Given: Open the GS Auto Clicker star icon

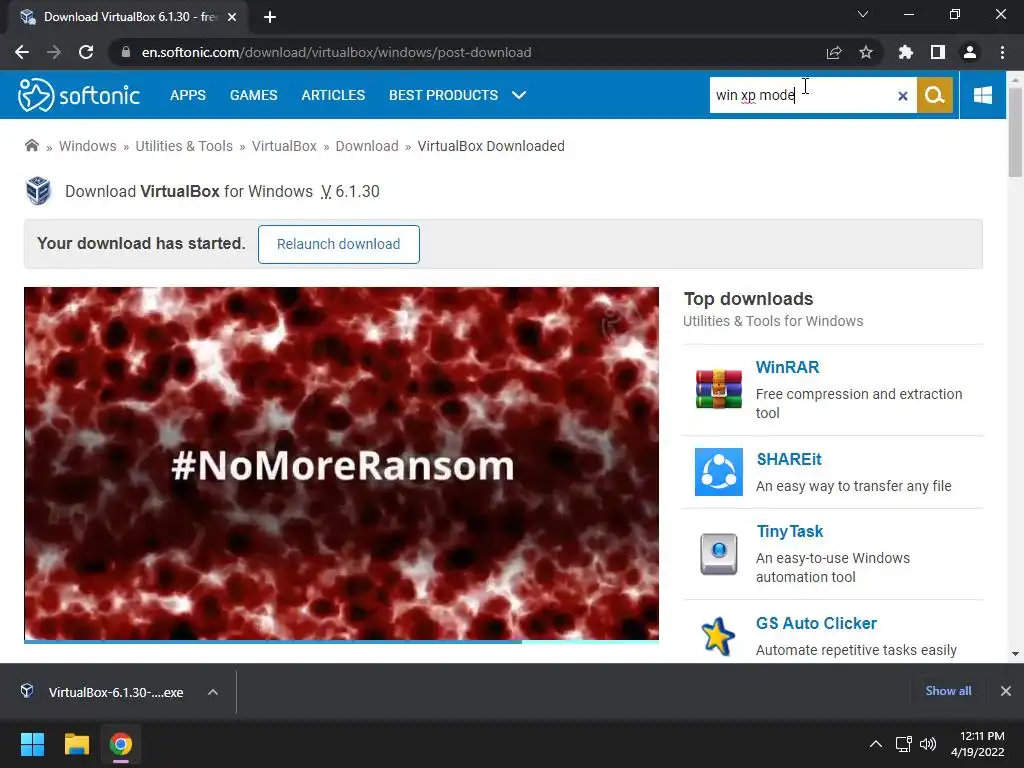Looking at the screenshot, I should 718,635.
